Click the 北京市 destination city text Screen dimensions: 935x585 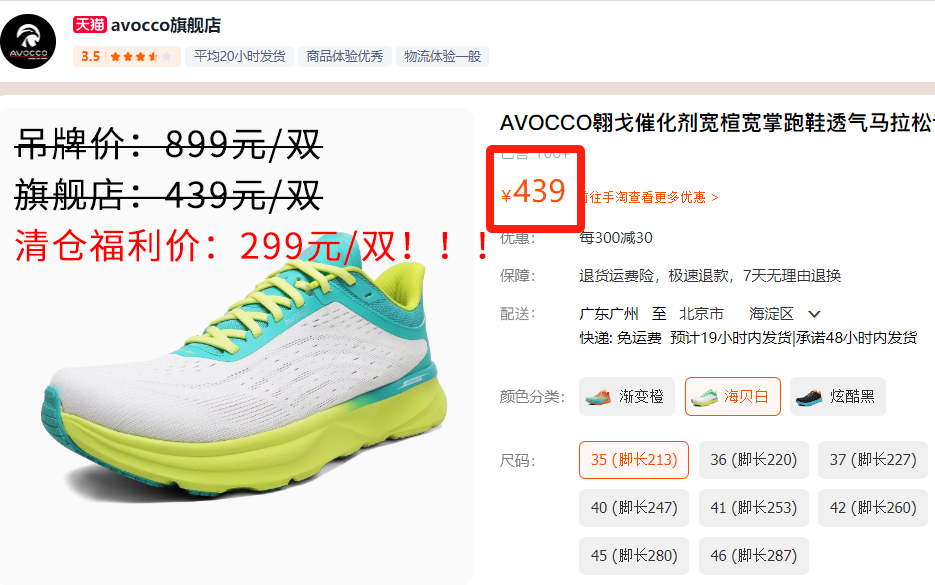pos(701,314)
